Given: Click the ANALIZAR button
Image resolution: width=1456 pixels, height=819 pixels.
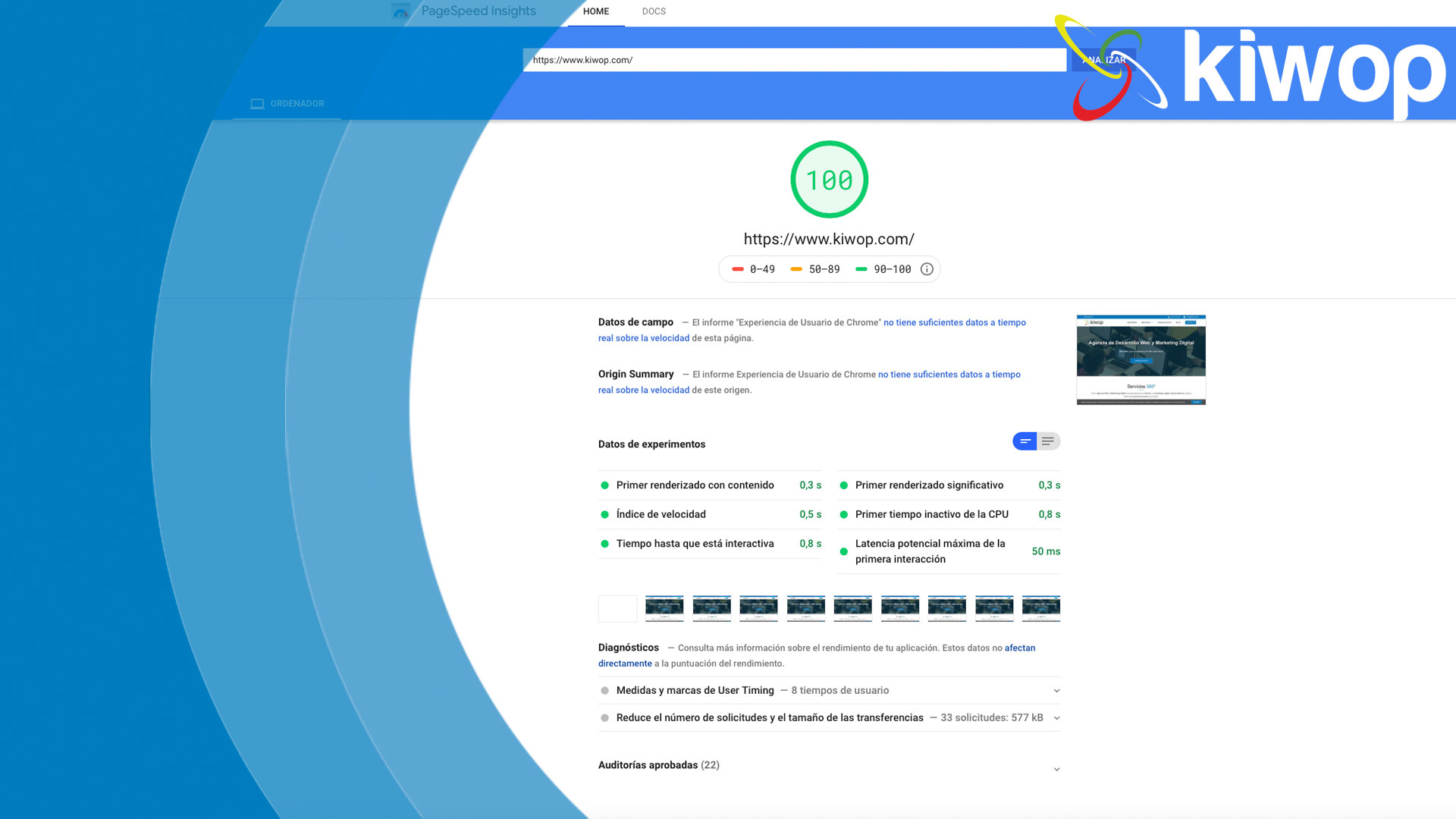Looking at the screenshot, I should point(1103,60).
